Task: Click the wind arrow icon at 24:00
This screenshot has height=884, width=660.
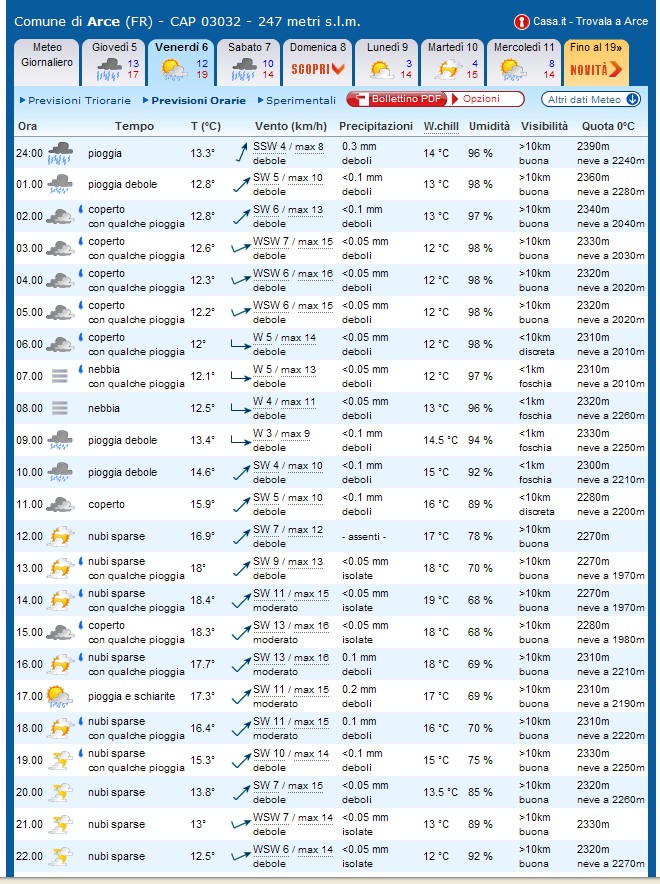Action: (x=241, y=153)
